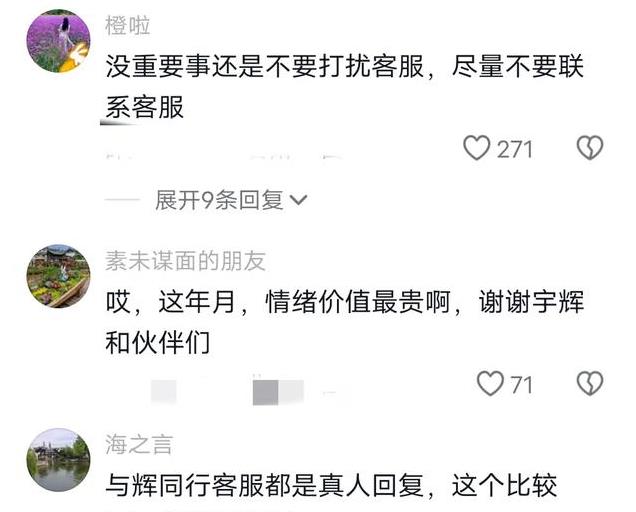
Task: Open username 素未谋面的朋友 profile
Action: (185, 261)
